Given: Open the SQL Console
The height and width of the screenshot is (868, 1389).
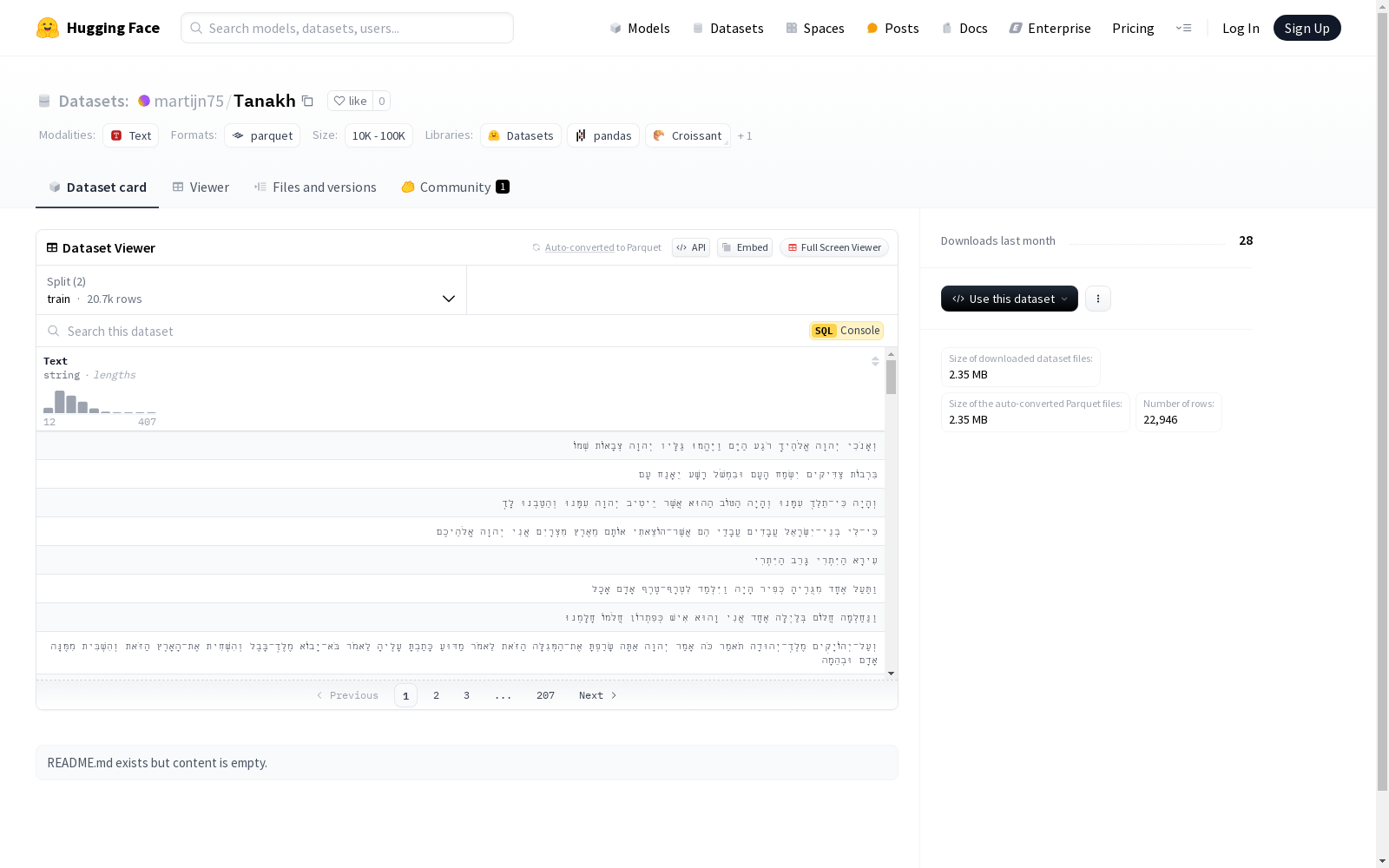Looking at the screenshot, I should click(846, 331).
